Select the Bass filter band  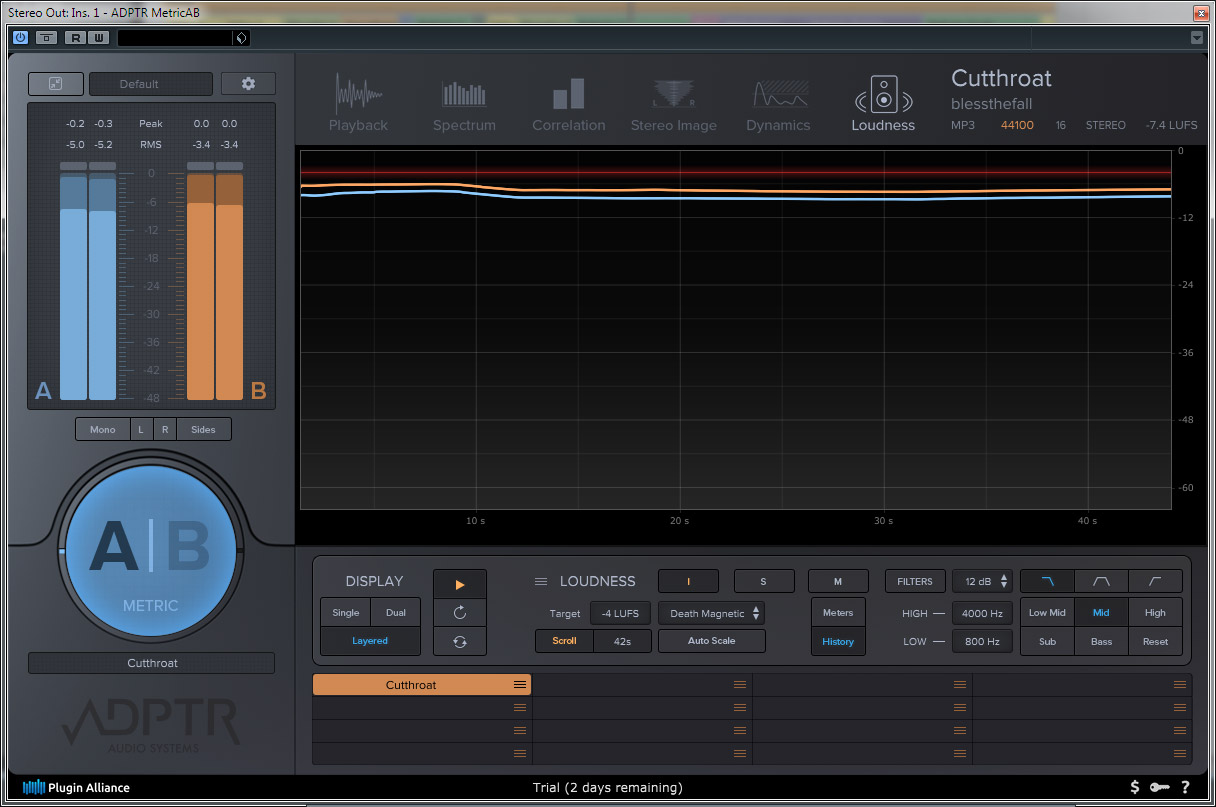[1101, 642]
